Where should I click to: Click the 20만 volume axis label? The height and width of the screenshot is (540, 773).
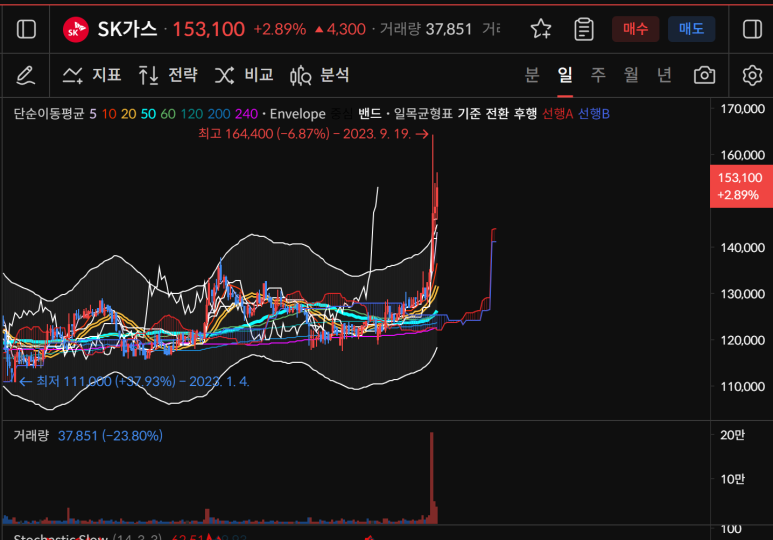pos(732,435)
